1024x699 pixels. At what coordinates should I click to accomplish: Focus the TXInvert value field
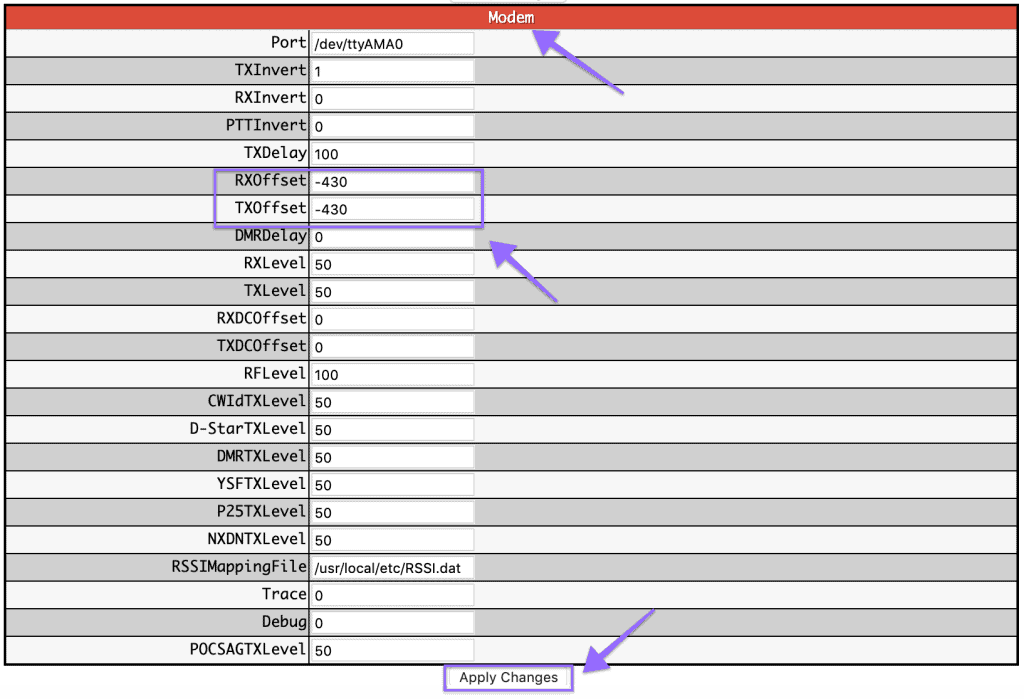(x=392, y=72)
